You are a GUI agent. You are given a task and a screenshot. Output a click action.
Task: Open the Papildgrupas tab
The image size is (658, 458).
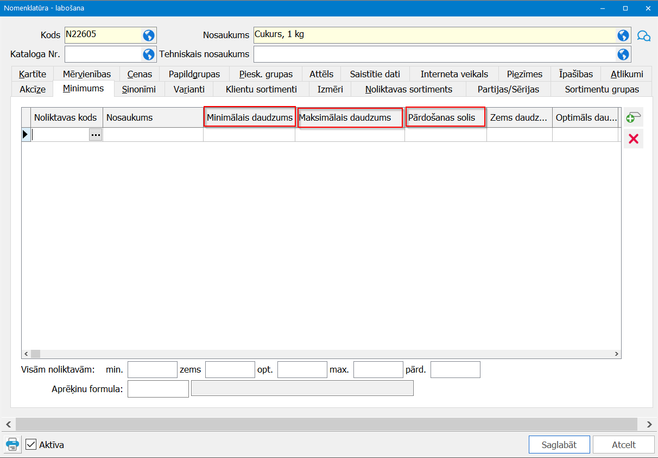[x=194, y=74]
